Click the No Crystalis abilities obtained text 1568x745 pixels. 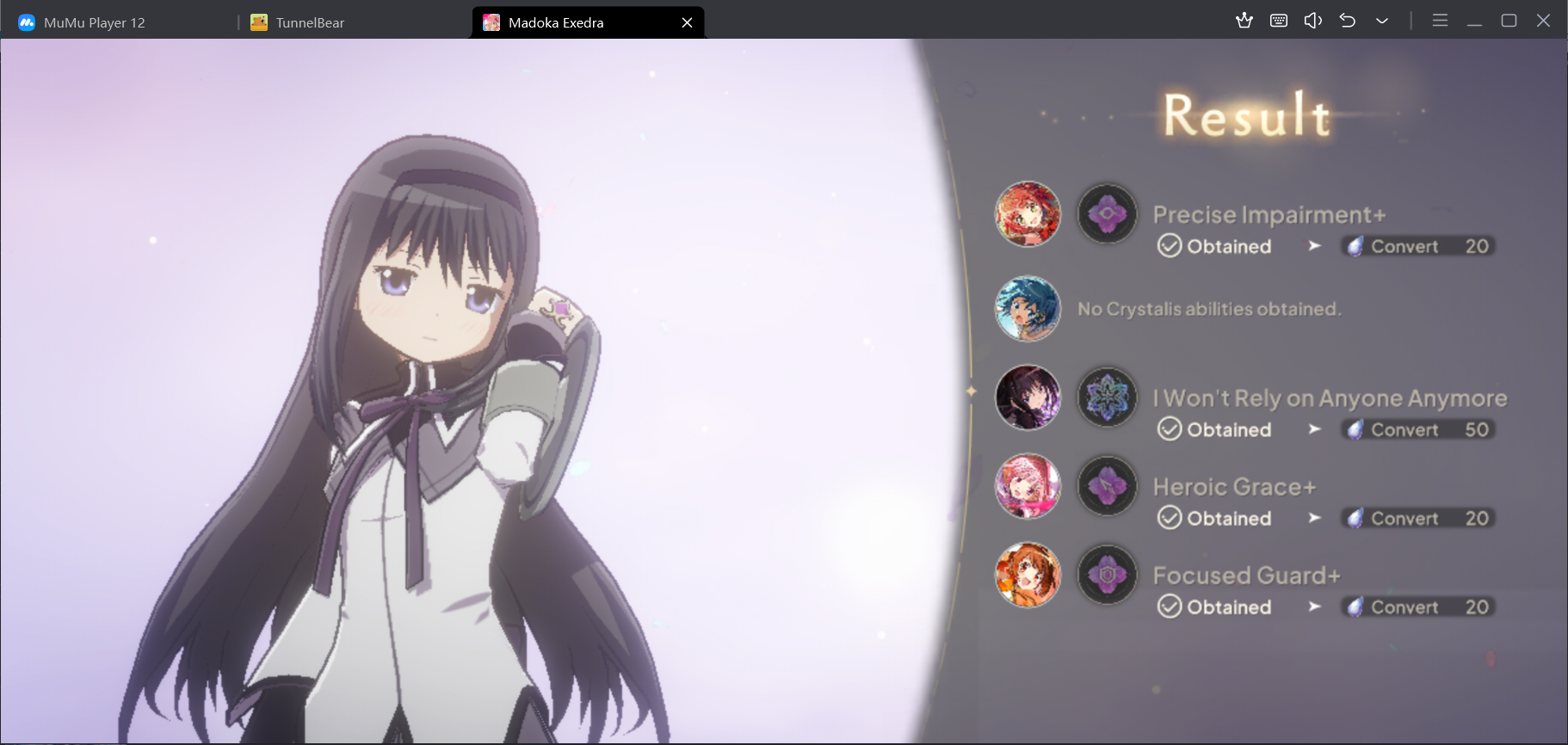tap(1209, 309)
